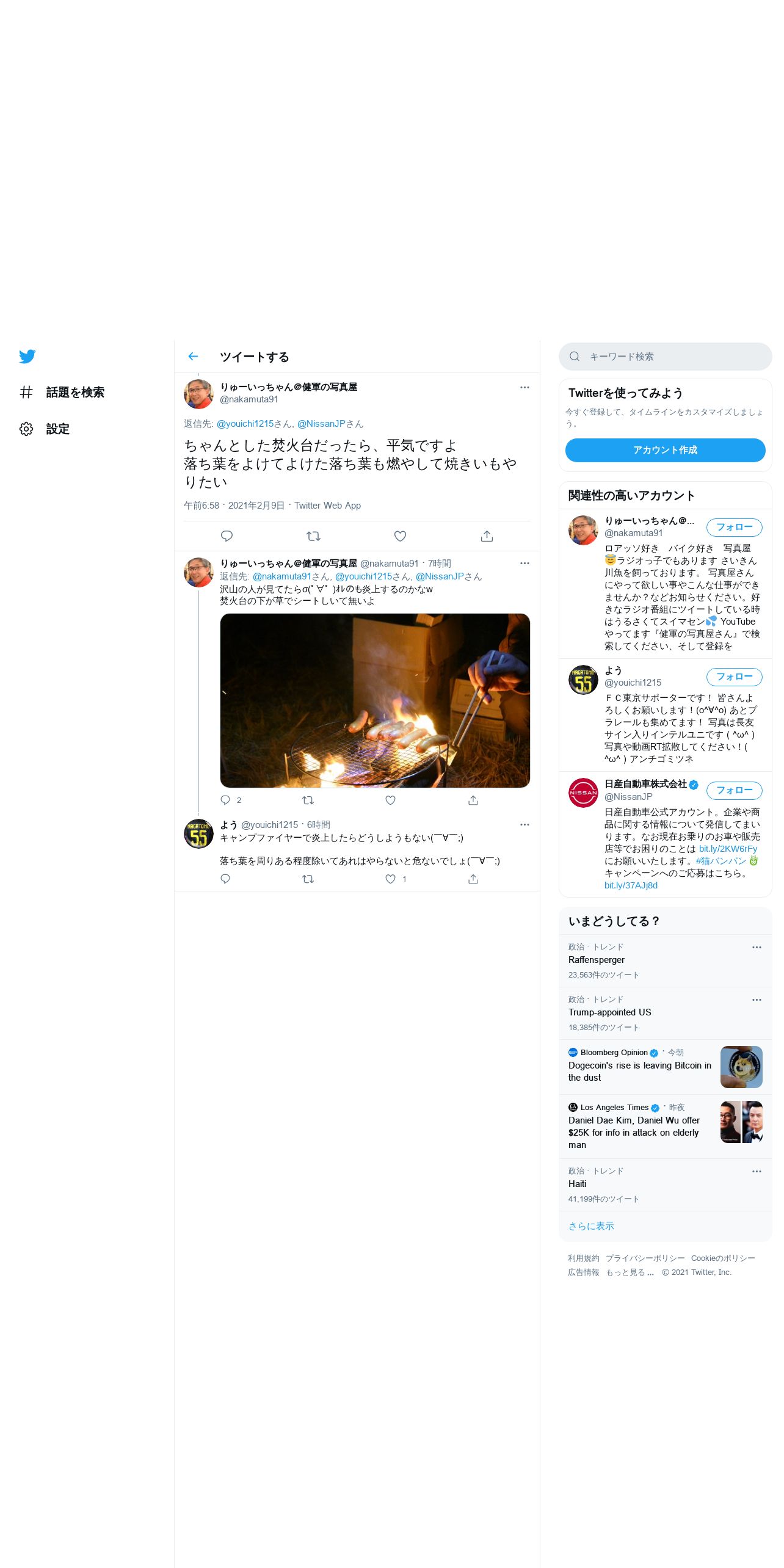Retweet the reply from youichi1215
This screenshot has height=1568, width=784.
(x=308, y=879)
